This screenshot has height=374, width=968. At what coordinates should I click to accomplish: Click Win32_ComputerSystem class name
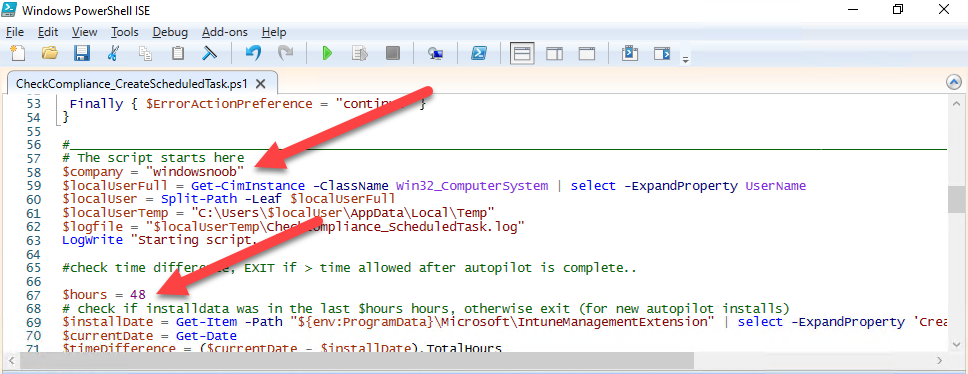tap(472, 185)
